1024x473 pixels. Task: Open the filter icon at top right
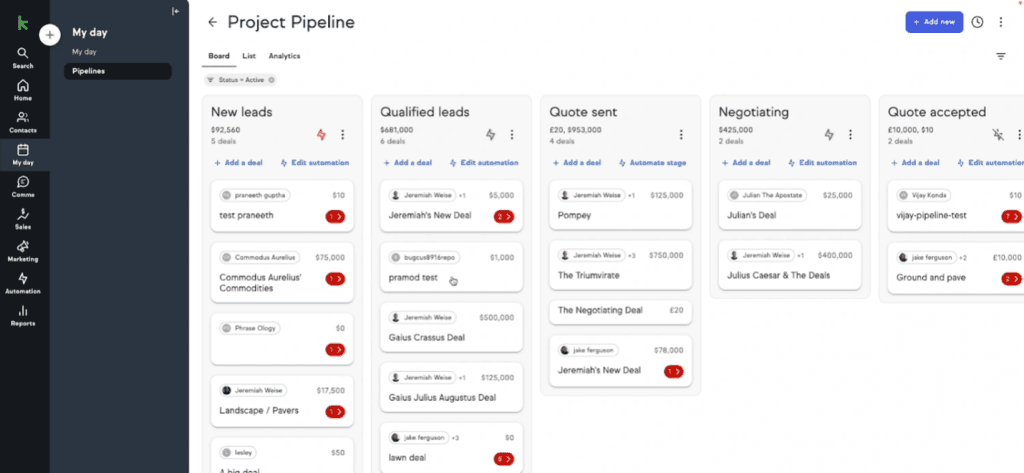[1000, 57]
